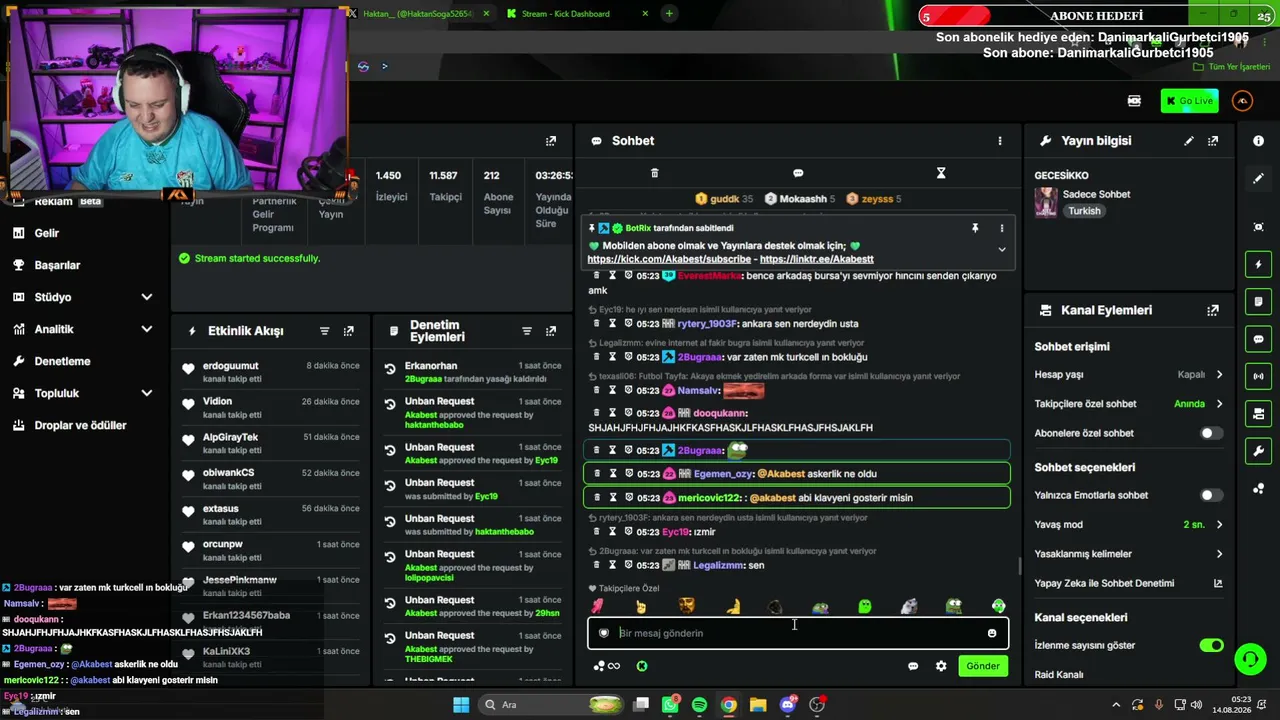Viewport: 1280px width, 720px height.
Task: Disable İzlenme sayısını göster switch
Action: point(1211,645)
